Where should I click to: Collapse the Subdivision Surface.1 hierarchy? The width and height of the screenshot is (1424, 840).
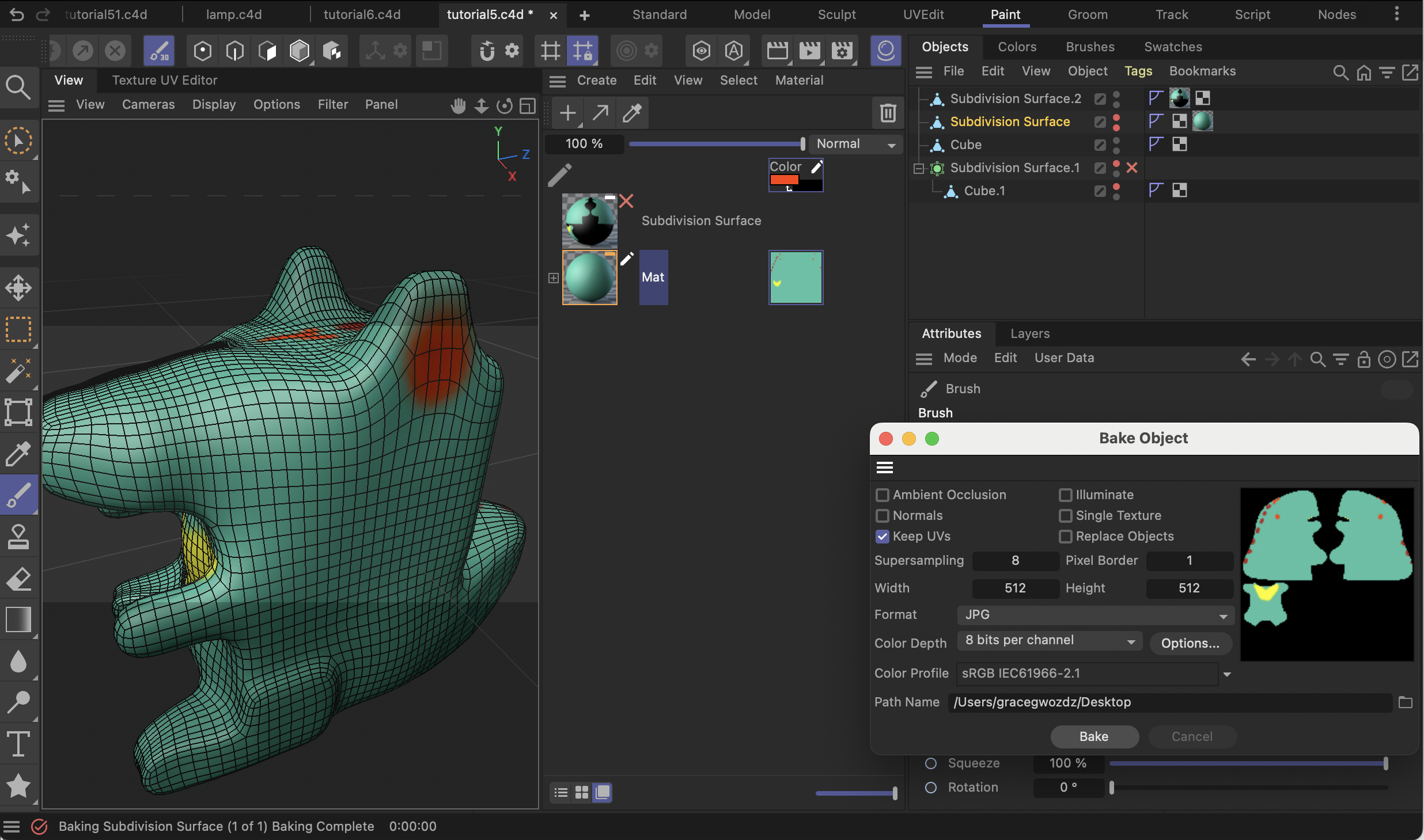pyautogui.click(x=918, y=168)
